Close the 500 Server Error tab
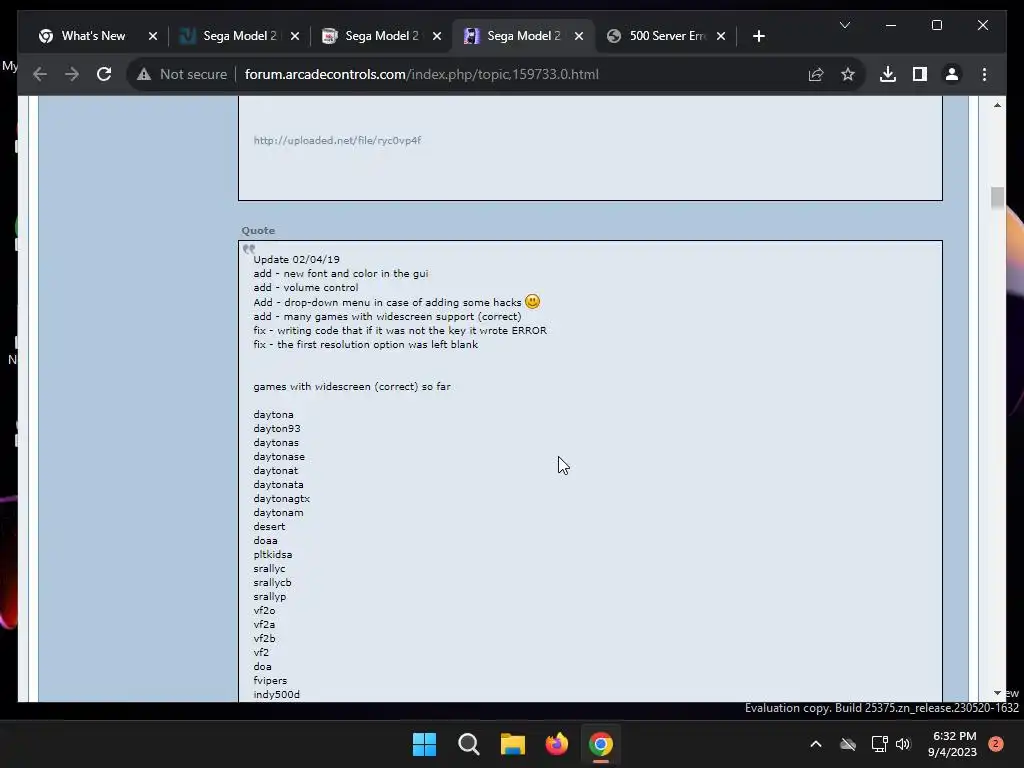The height and width of the screenshot is (768, 1024). [x=721, y=36]
